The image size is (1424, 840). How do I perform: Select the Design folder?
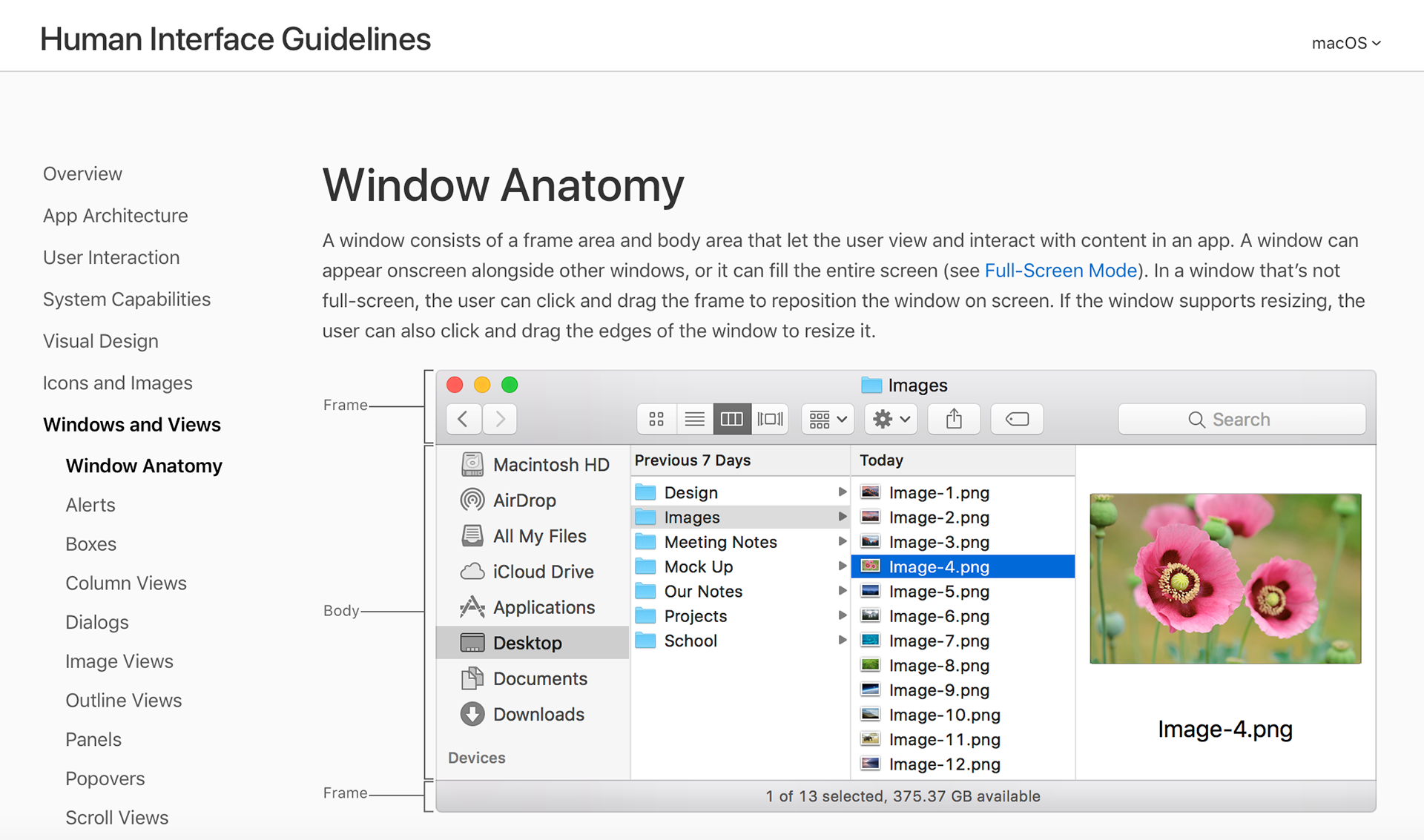(740, 492)
